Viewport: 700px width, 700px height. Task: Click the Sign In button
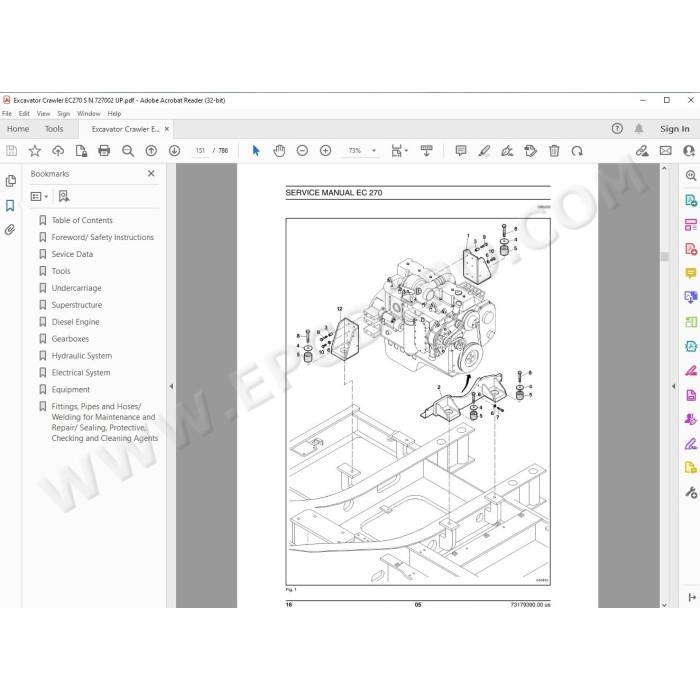(675, 129)
